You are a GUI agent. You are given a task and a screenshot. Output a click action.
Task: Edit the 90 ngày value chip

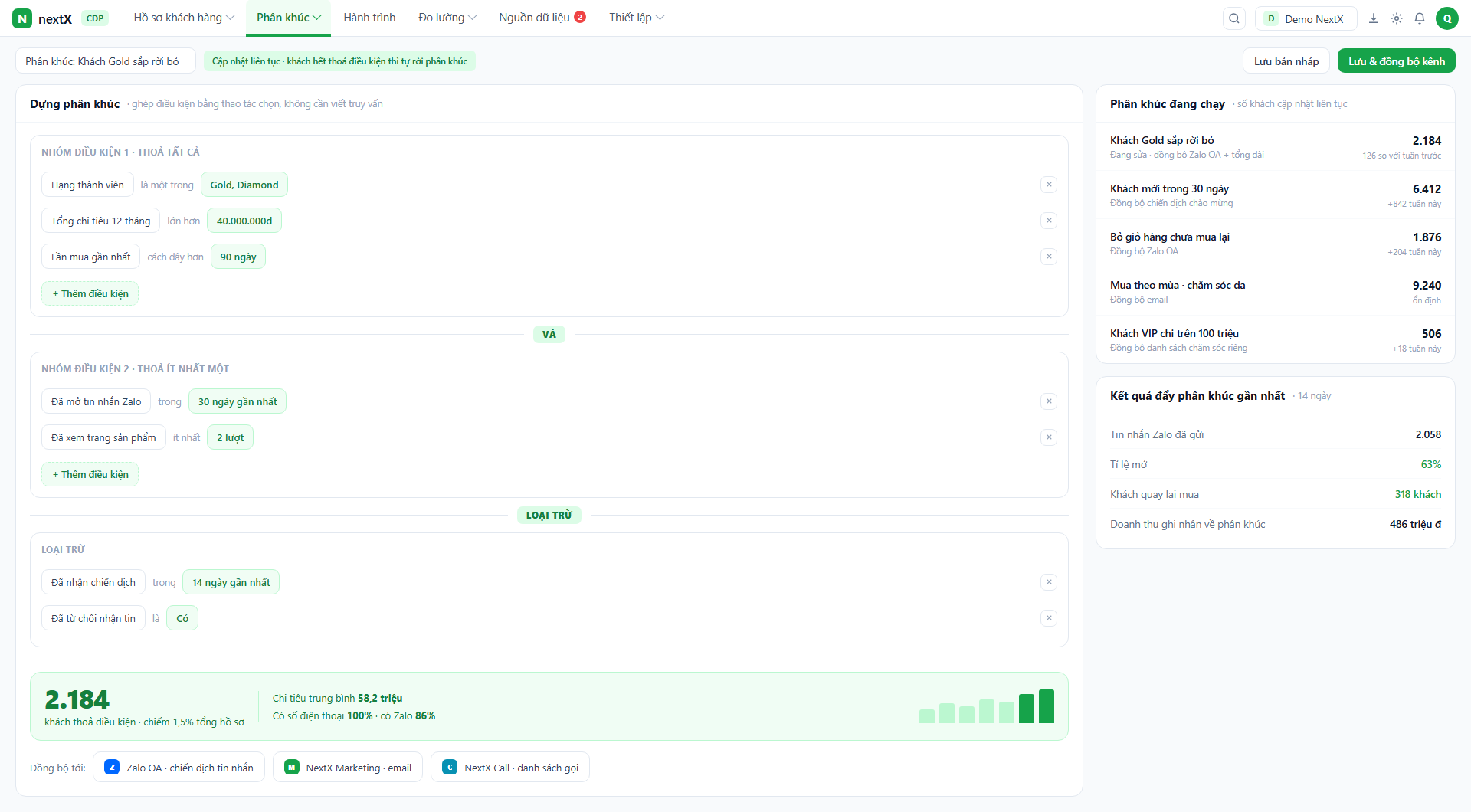point(238,257)
